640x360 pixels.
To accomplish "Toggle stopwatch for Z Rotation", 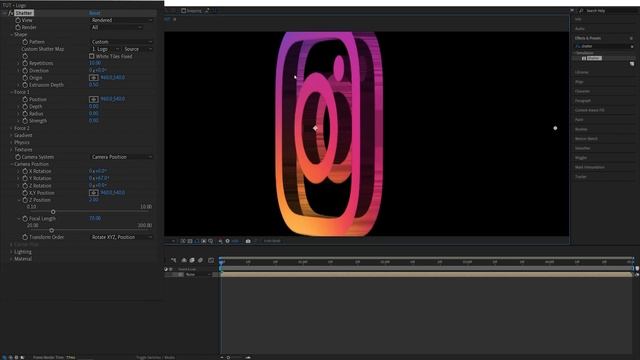I will coord(25,186).
